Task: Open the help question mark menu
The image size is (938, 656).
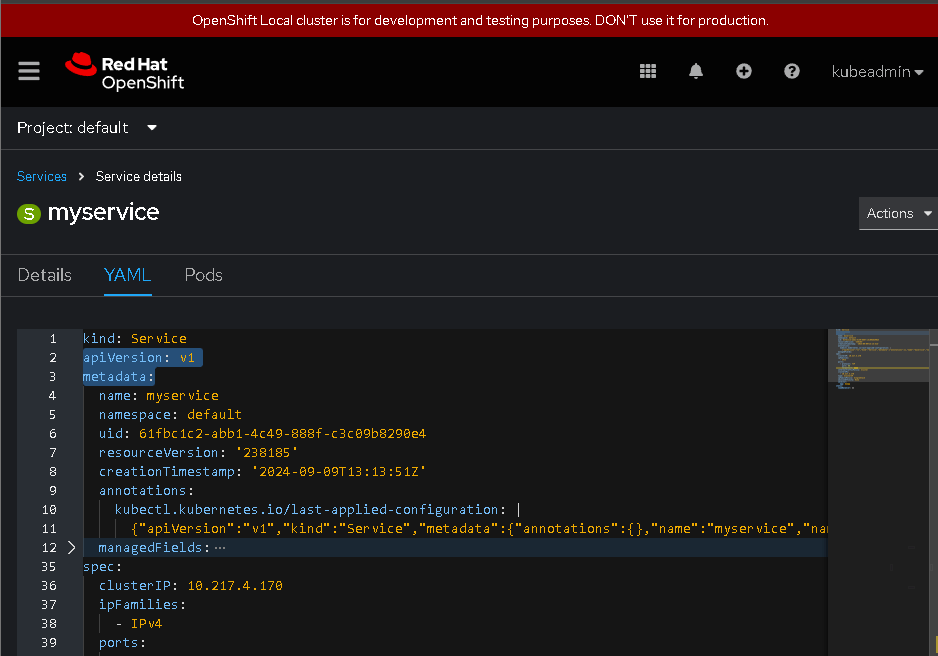Action: click(x=791, y=71)
